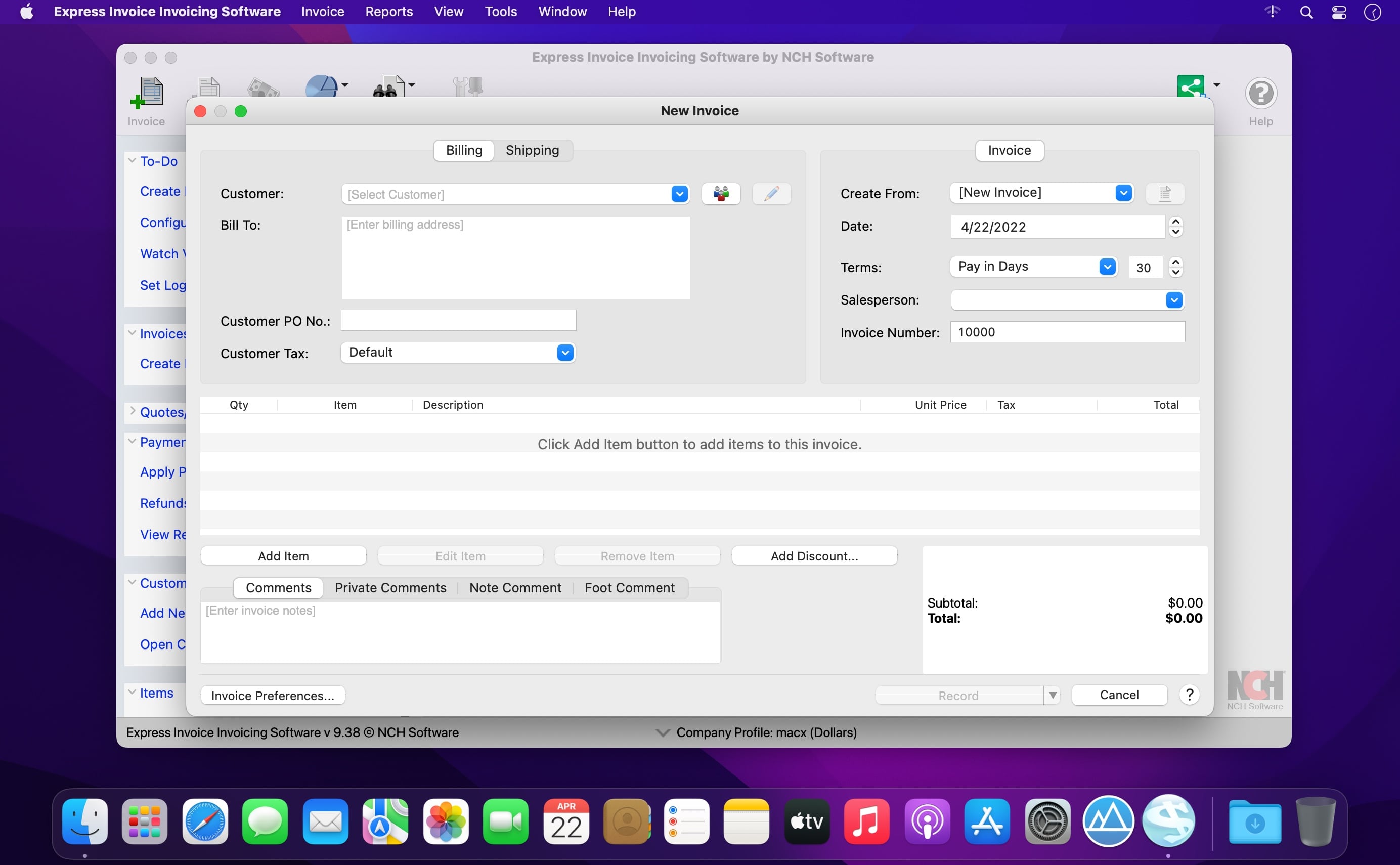
Task: Switch to the Private Comments tab
Action: tap(390, 588)
